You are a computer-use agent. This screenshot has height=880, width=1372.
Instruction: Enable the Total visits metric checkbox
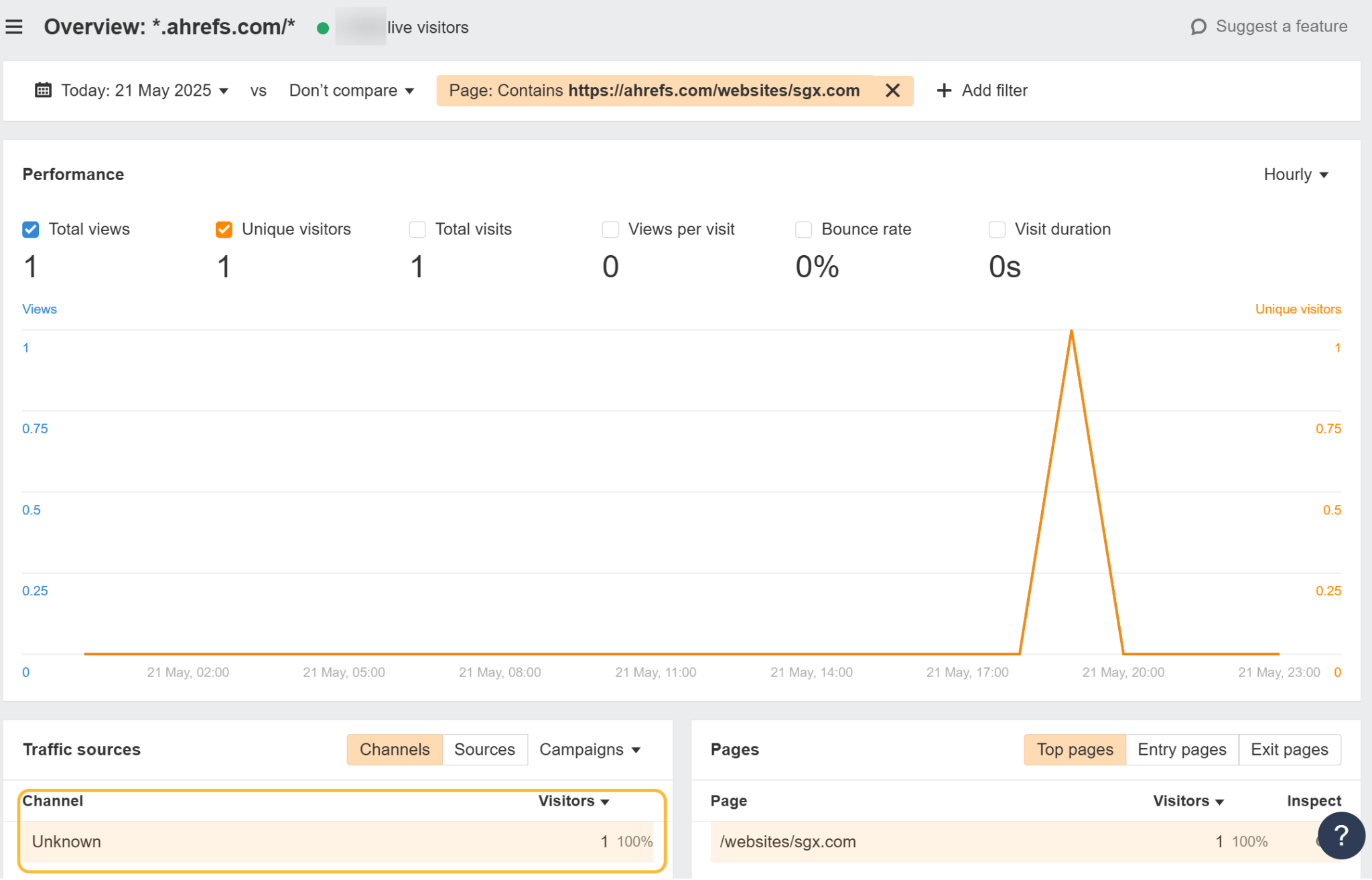417,229
